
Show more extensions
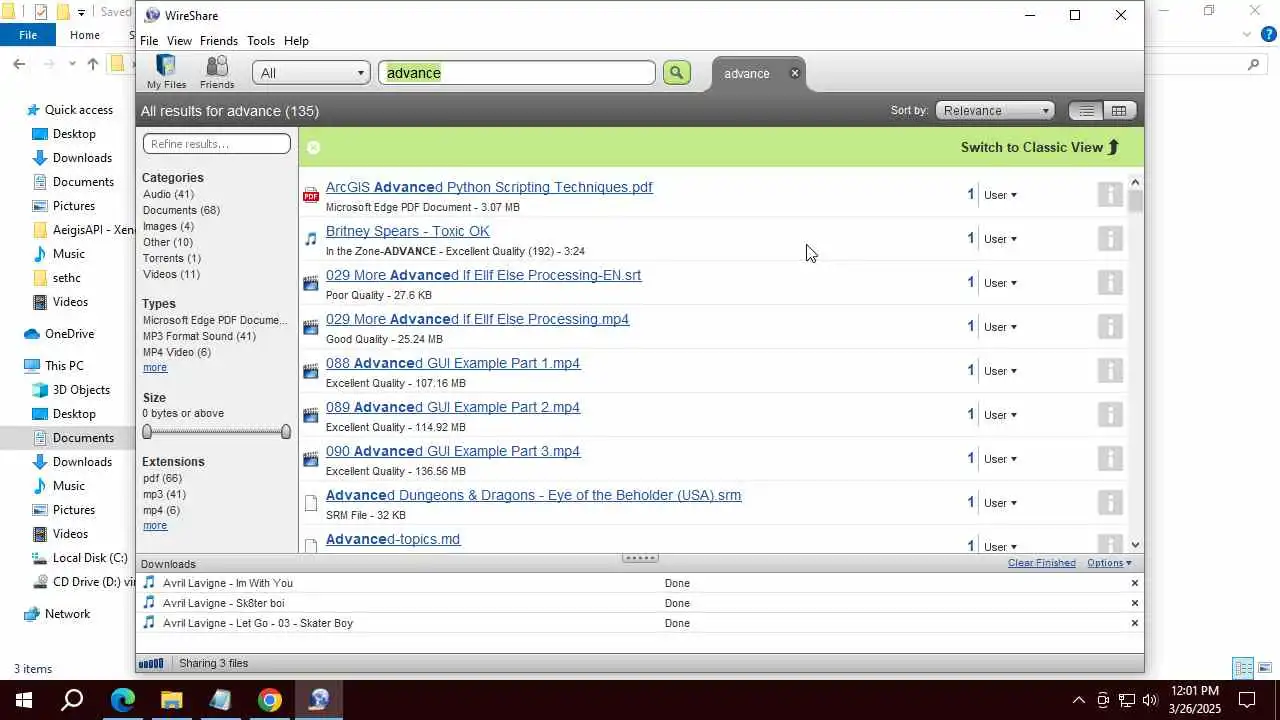(155, 525)
